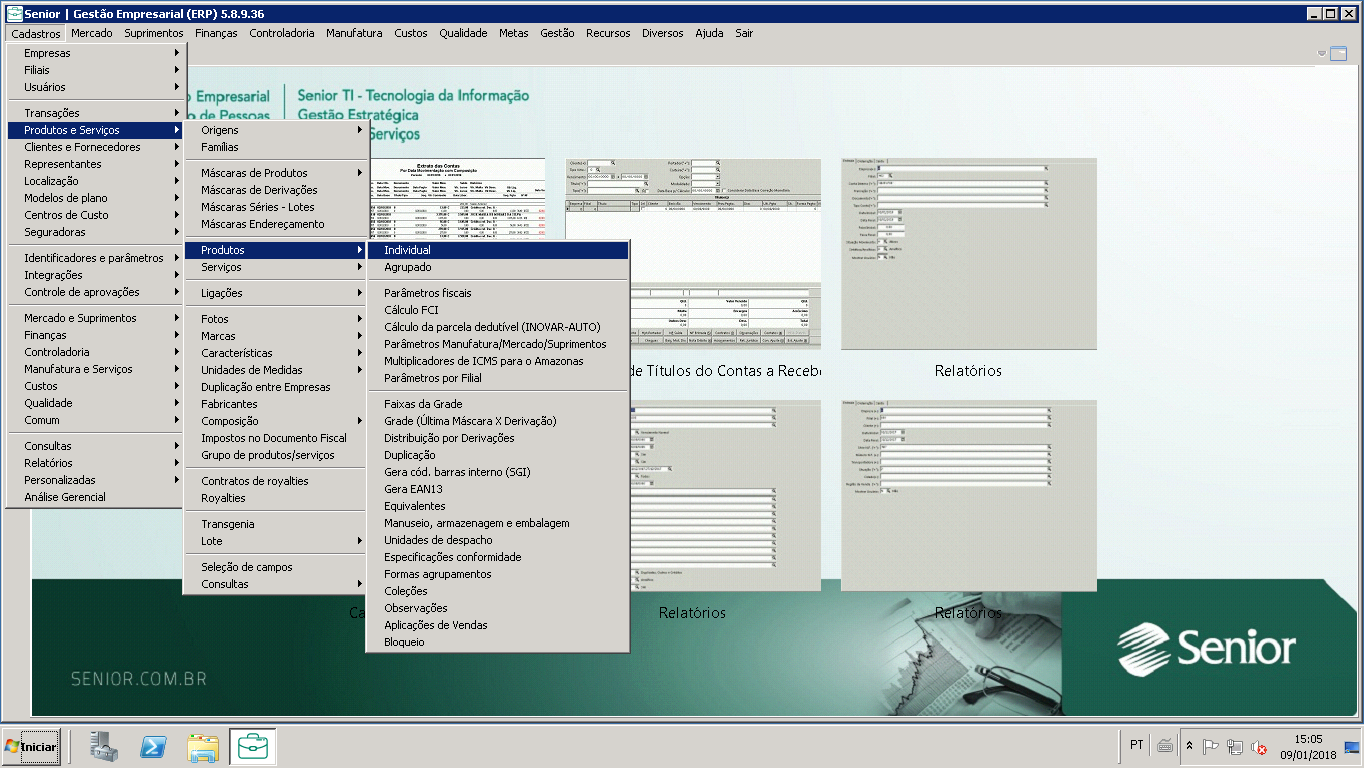Select Equivalentes menu entry
The width and height of the screenshot is (1364, 768).
(x=498, y=506)
